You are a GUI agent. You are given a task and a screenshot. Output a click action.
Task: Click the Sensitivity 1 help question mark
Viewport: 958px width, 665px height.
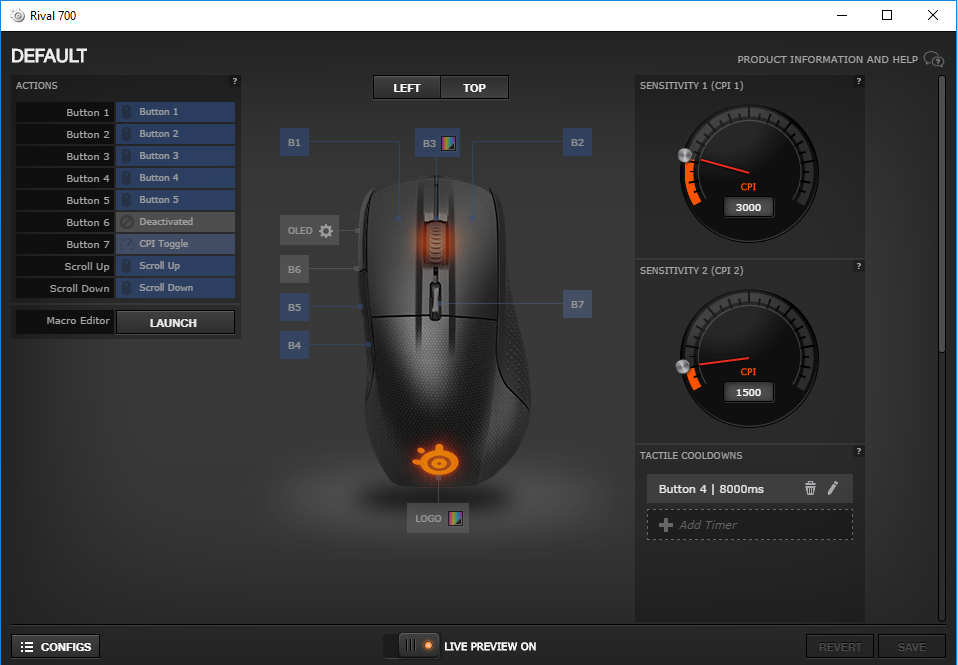point(858,82)
